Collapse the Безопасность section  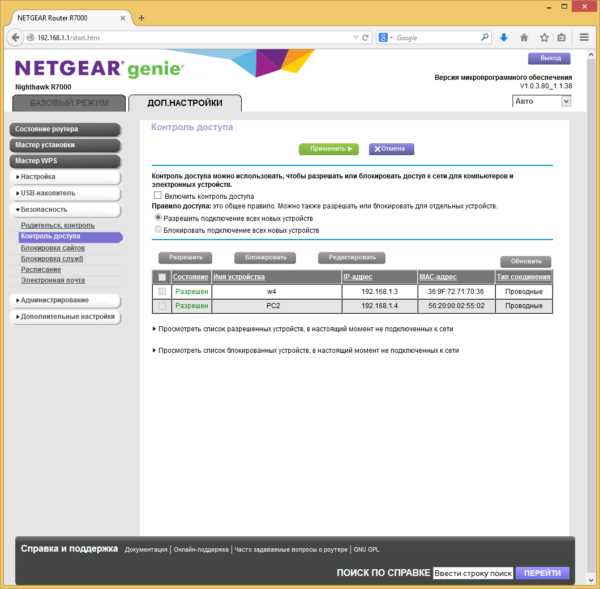coord(66,210)
